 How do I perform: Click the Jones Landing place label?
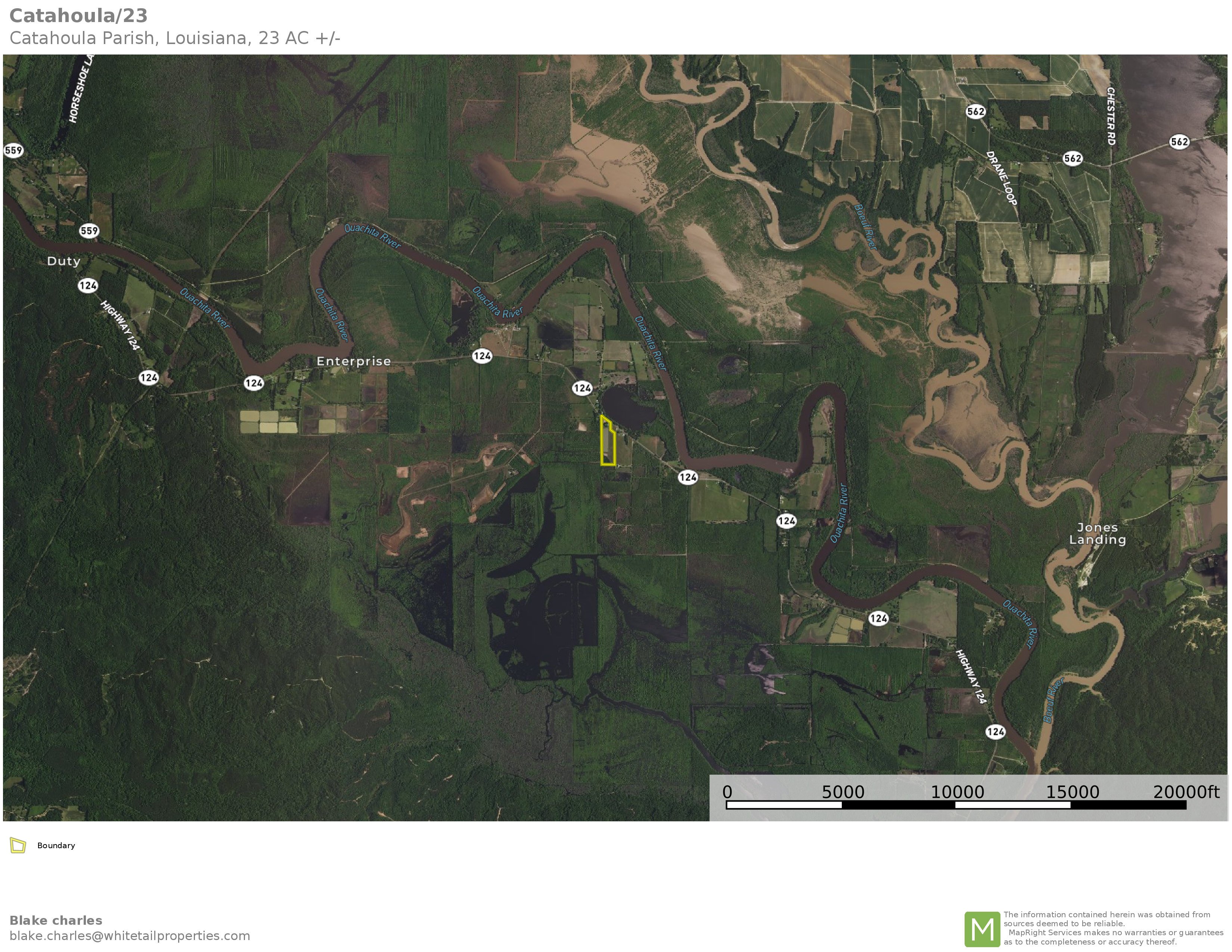[x=1097, y=533]
